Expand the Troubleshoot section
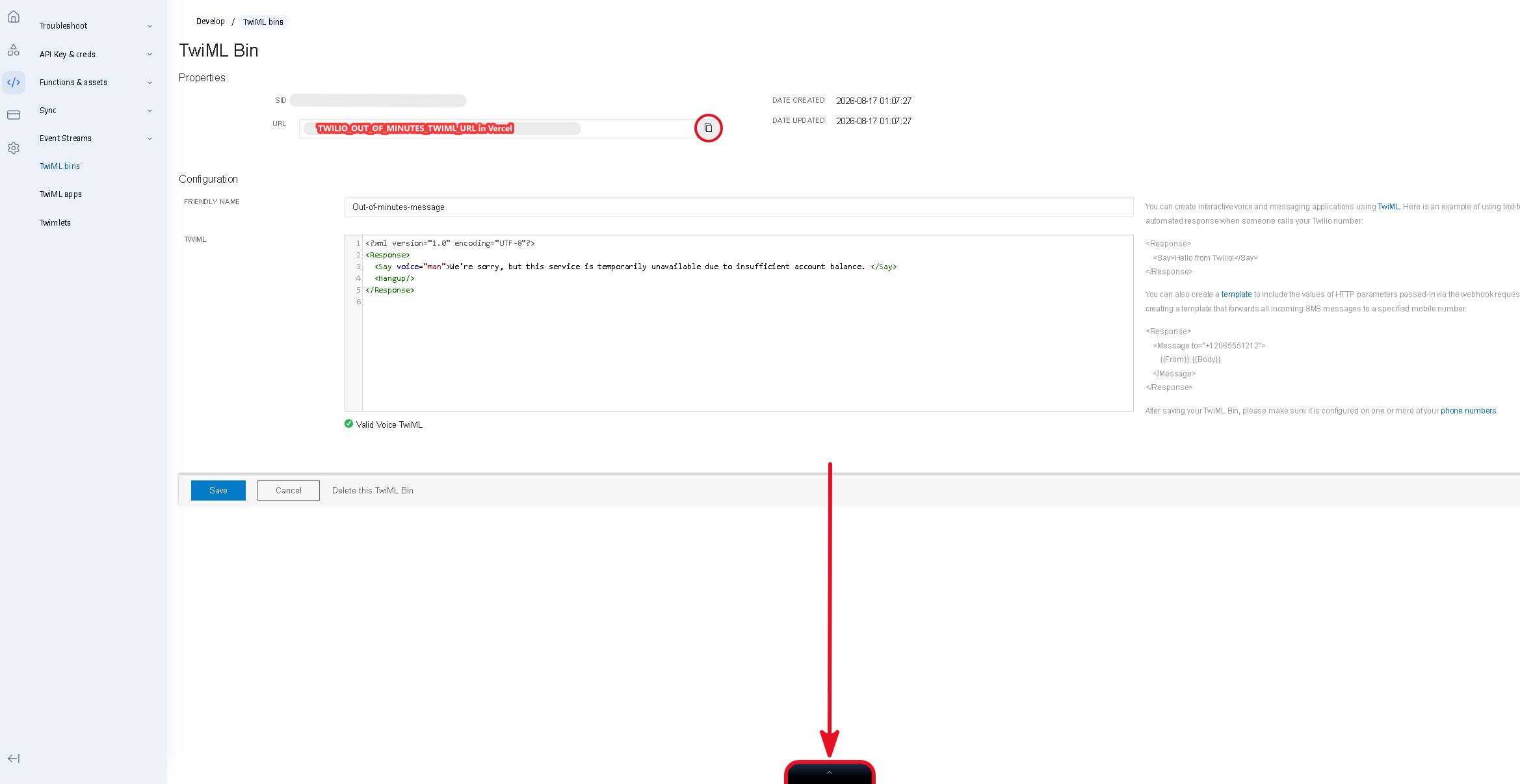This screenshot has height=784, width=1520. [x=96, y=26]
